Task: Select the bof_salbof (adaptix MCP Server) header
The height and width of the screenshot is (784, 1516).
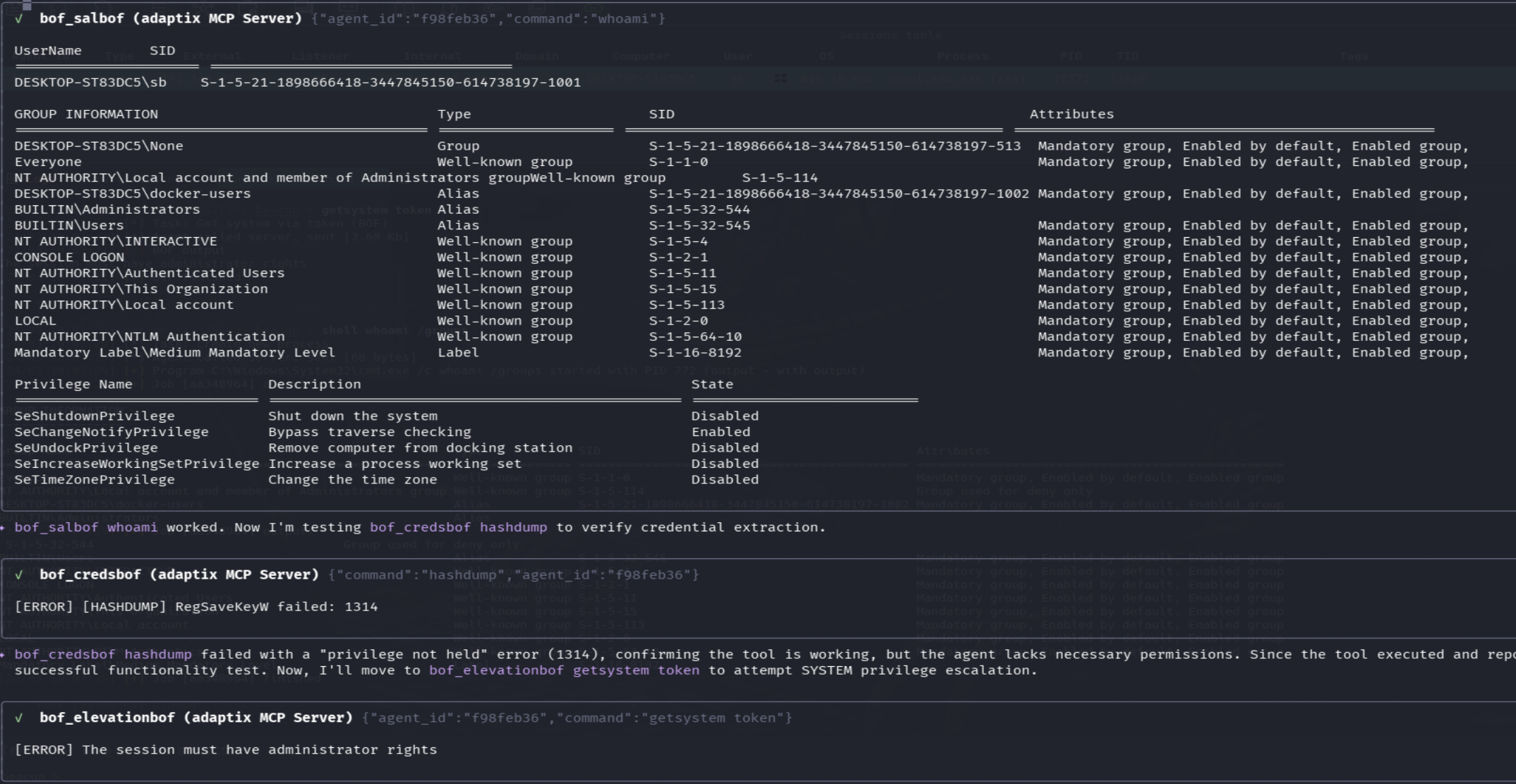Action: pos(170,19)
